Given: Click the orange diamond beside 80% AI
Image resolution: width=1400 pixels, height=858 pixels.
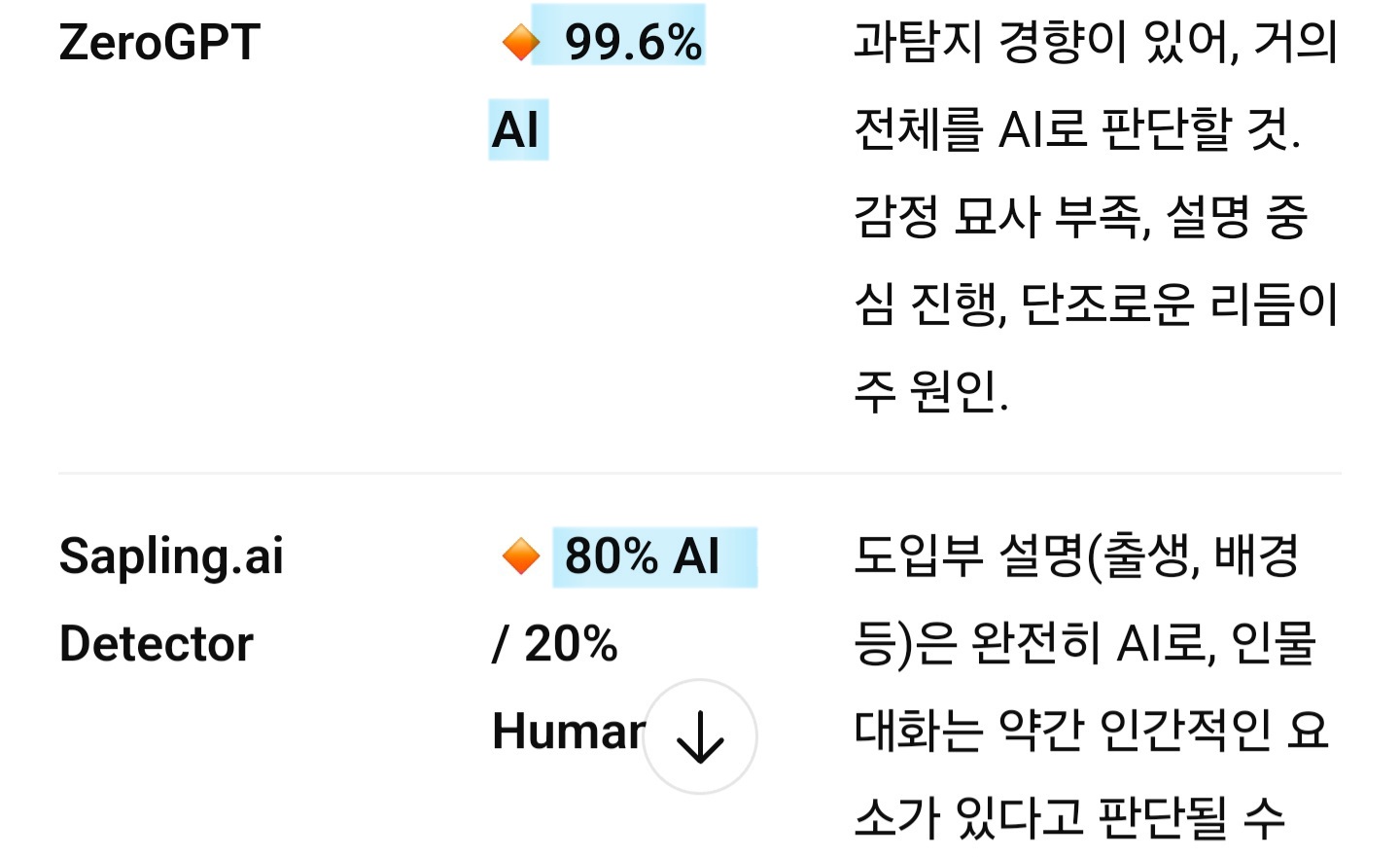Looking at the screenshot, I should pyautogui.click(x=520, y=556).
